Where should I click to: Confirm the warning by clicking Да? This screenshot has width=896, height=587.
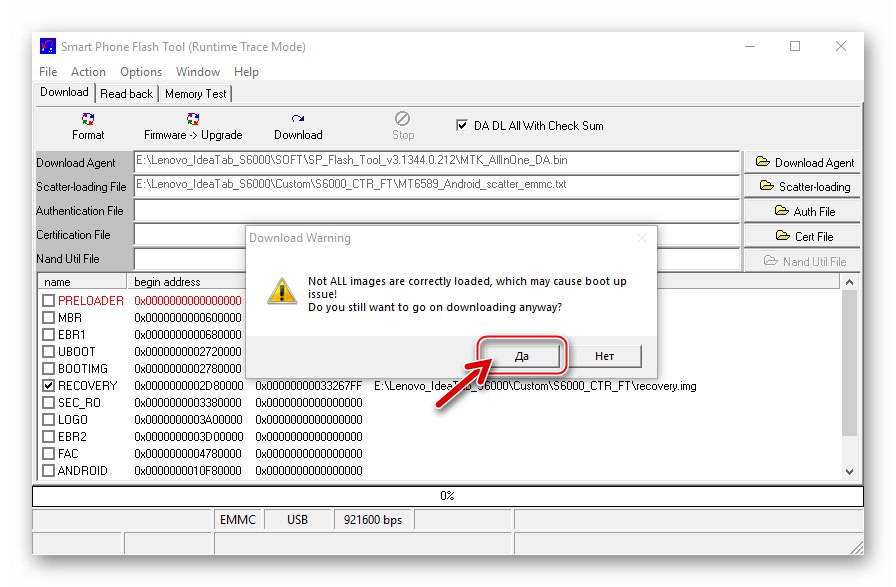(521, 356)
